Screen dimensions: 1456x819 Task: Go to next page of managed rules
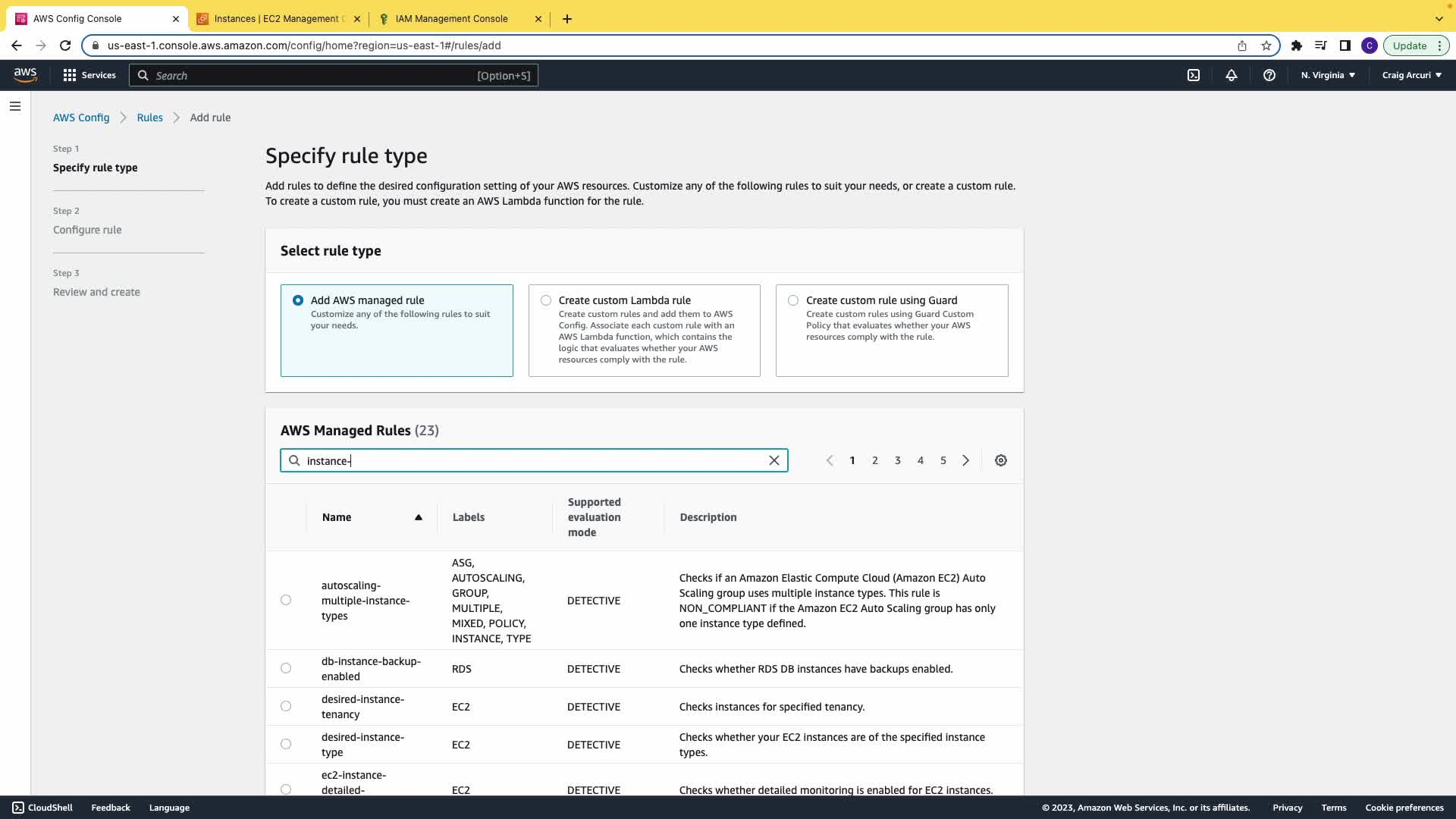(965, 460)
